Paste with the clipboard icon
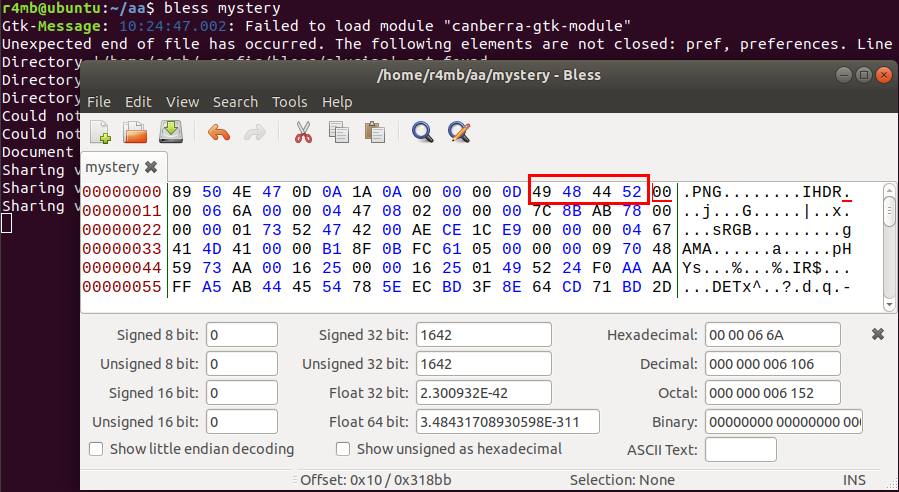The image size is (899, 492). pyautogui.click(x=374, y=132)
